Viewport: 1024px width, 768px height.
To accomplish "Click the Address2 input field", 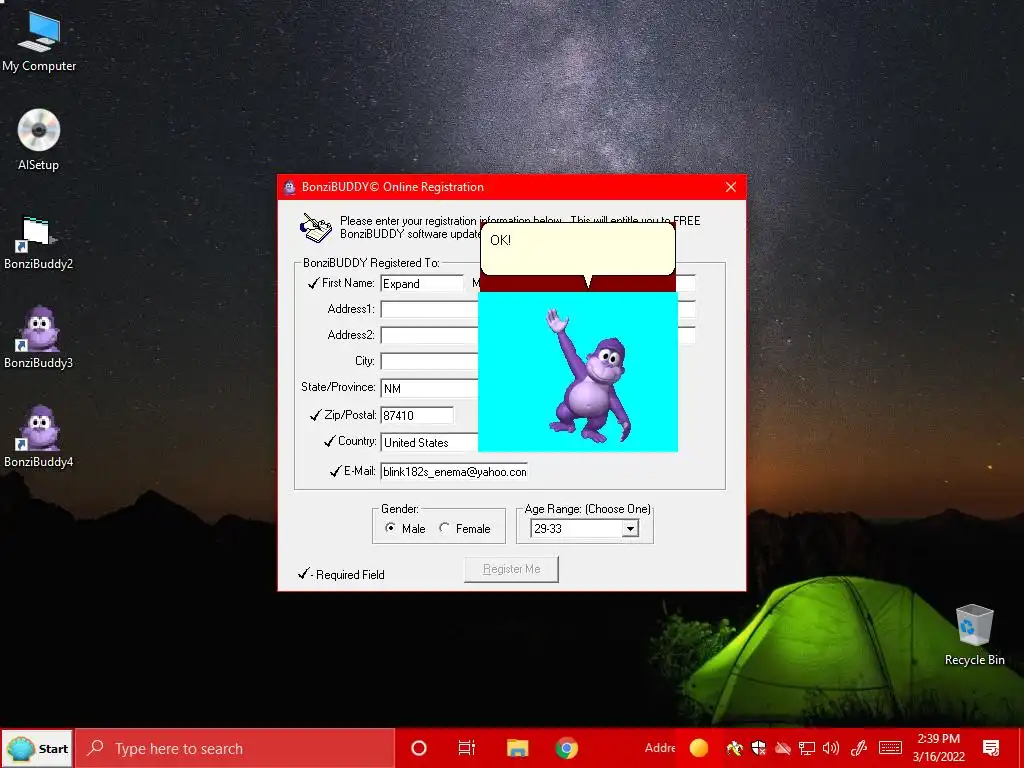I will click(430, 335).
